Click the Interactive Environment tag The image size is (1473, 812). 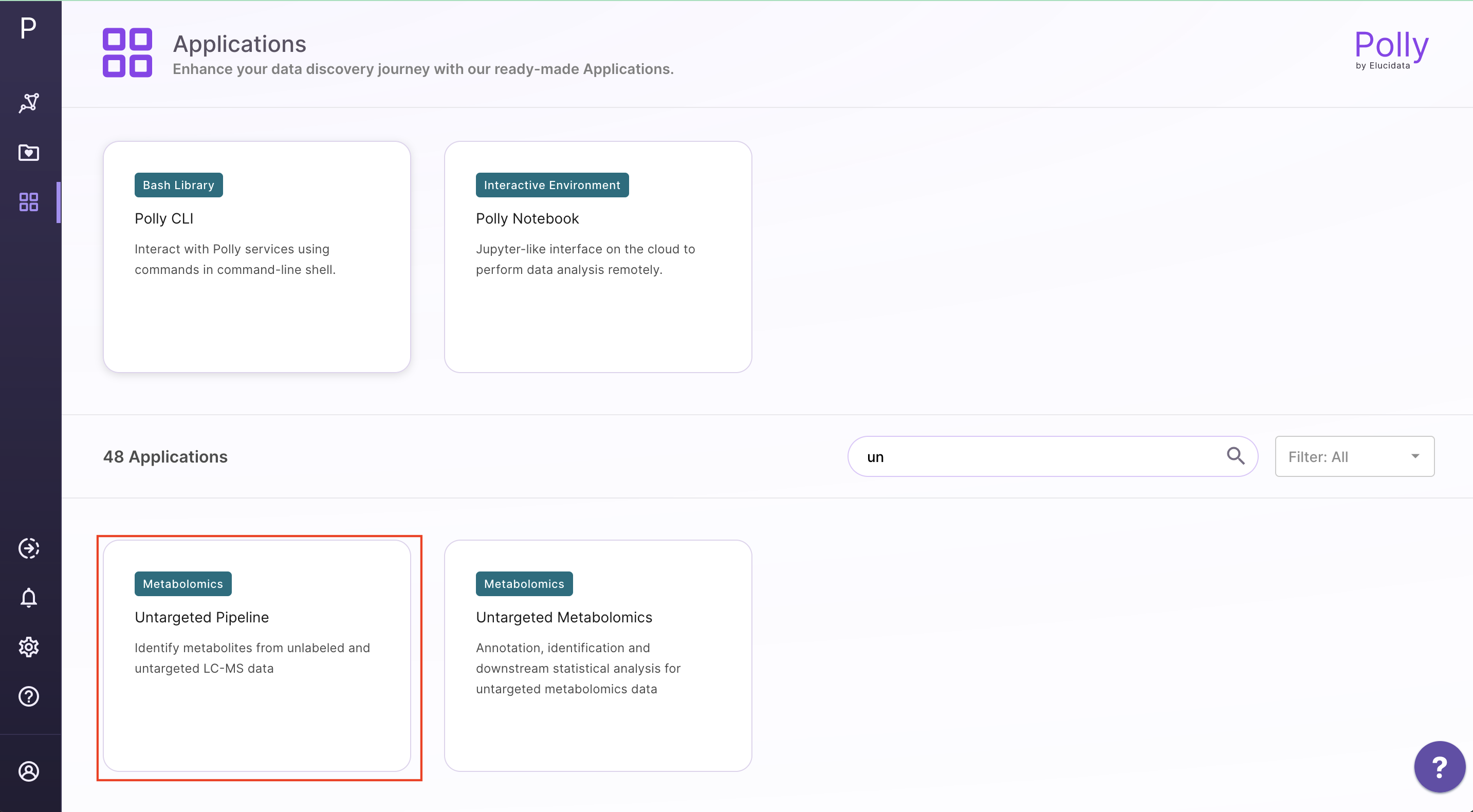tap(552, 184)
